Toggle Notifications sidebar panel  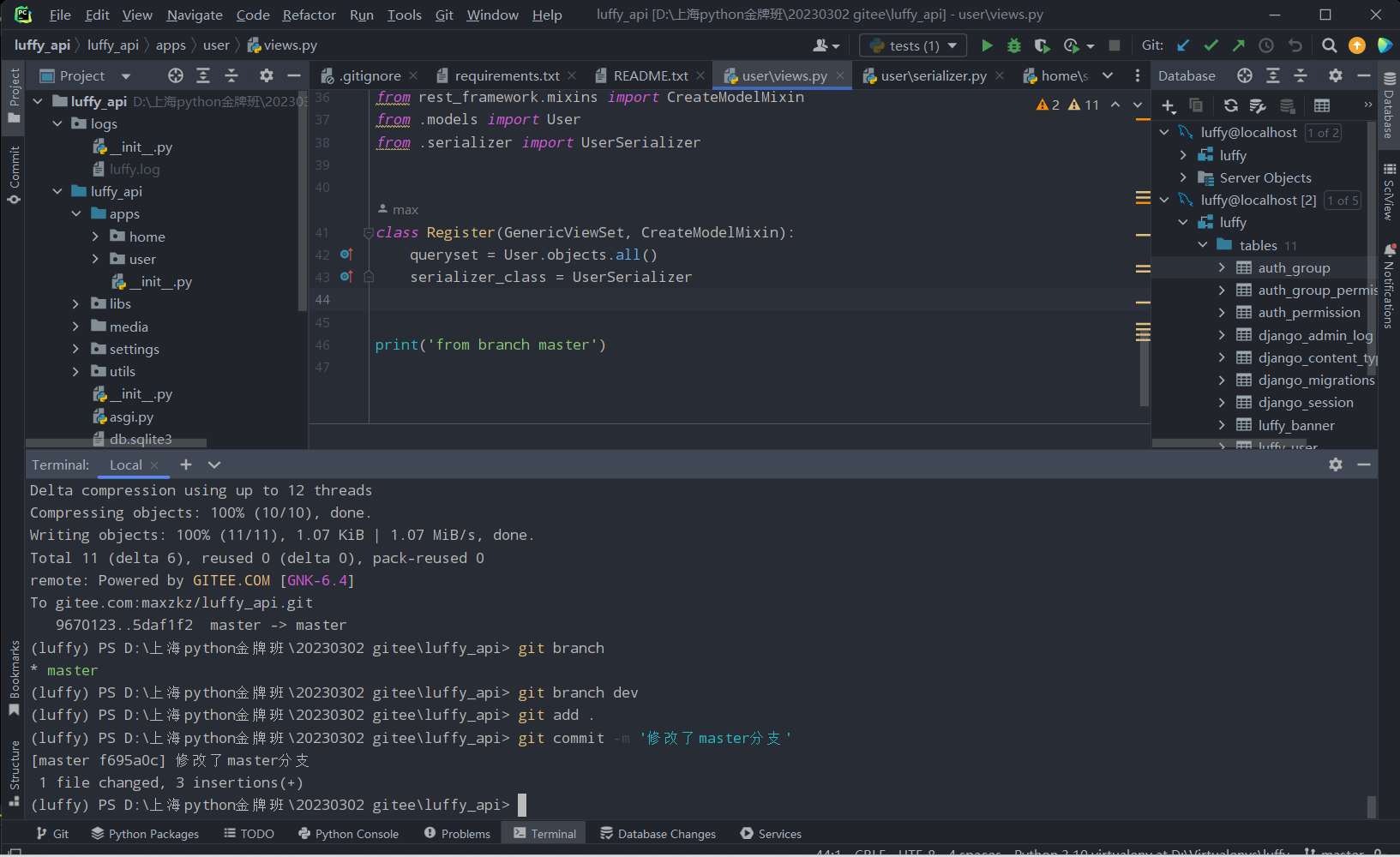(1389, 286)
